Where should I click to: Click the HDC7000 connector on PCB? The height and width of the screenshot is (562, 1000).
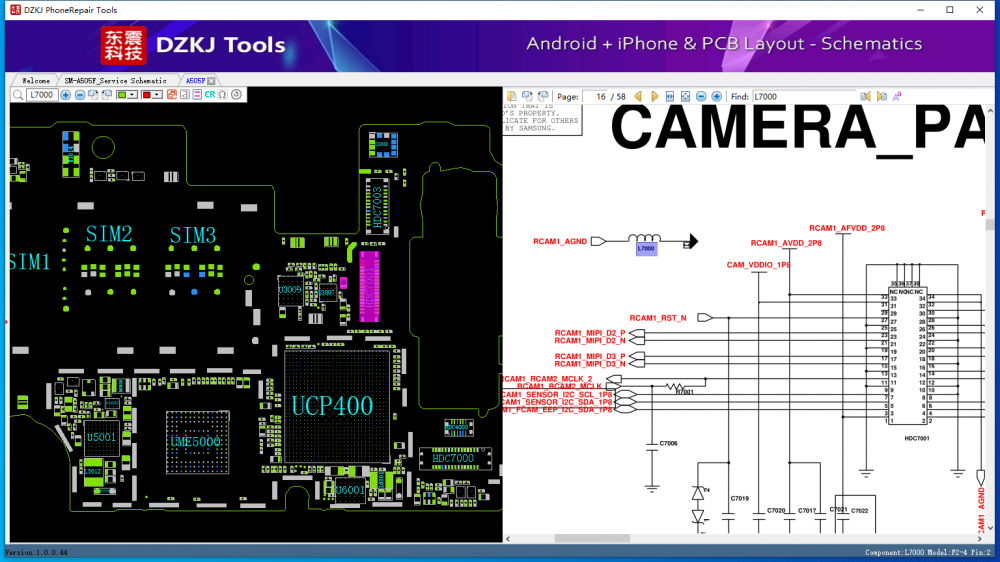[x=454, y=458]
